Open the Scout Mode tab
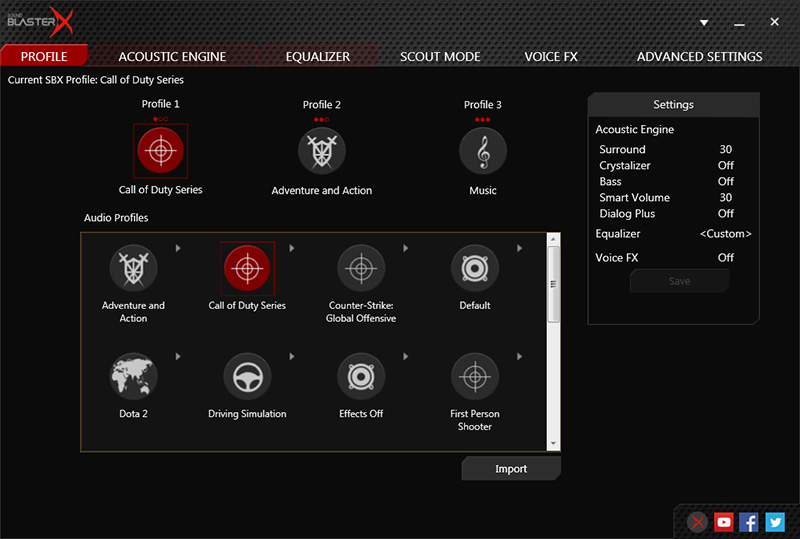The image size is (800, 539). click(x=440, y=57)
